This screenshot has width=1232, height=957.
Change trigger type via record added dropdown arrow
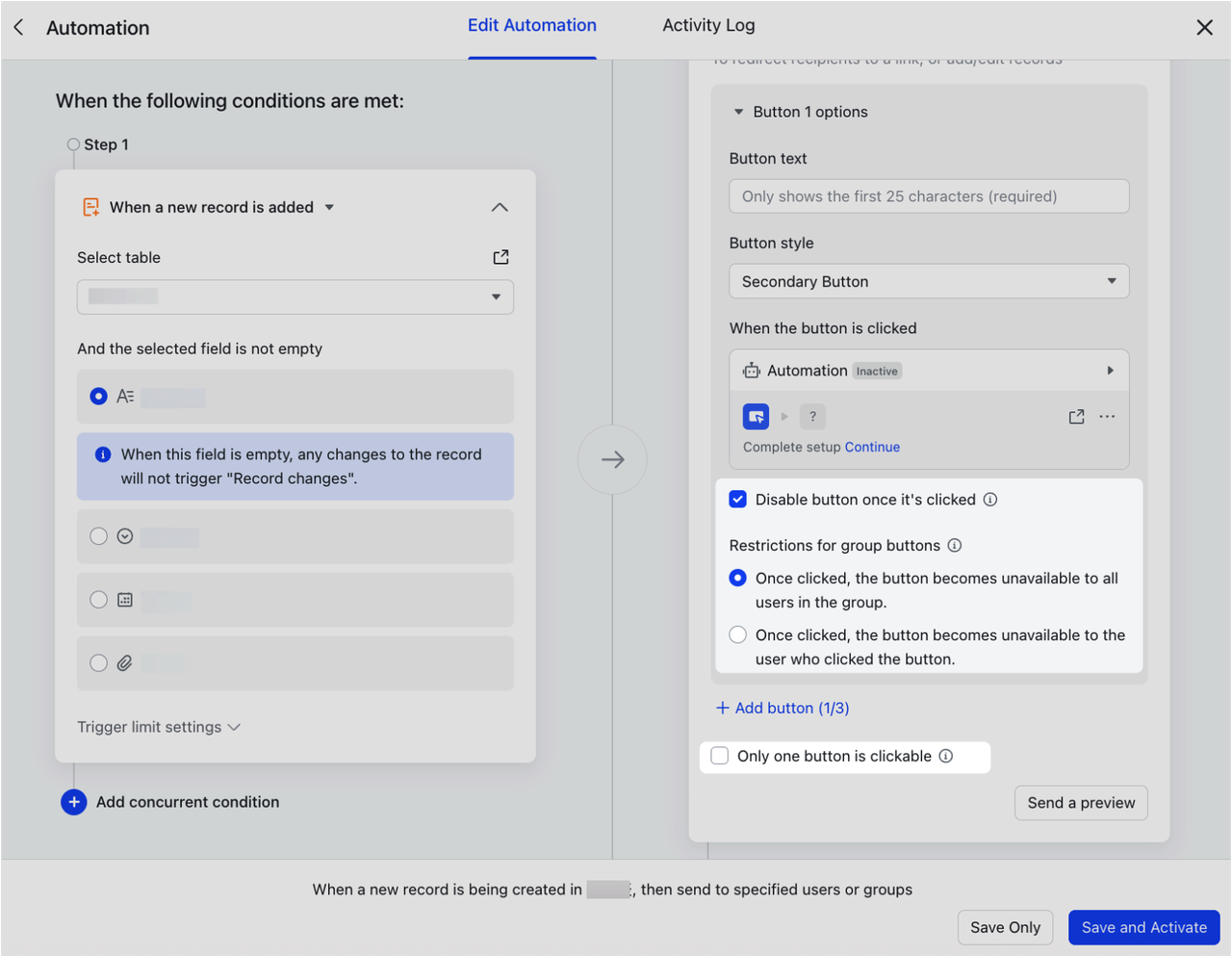tap(329, 207)
